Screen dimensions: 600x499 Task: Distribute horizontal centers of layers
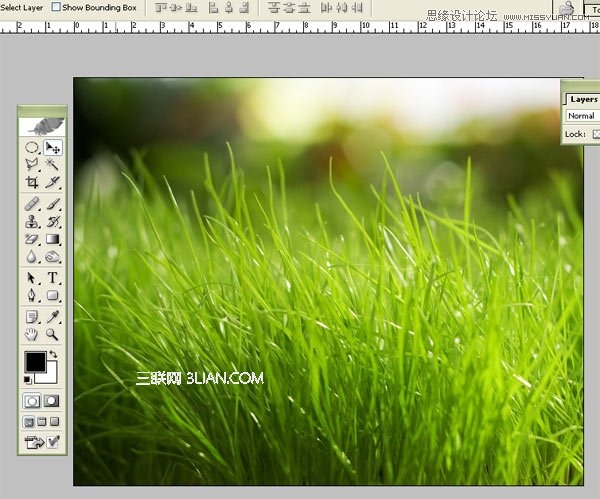(x=341, y=7)
